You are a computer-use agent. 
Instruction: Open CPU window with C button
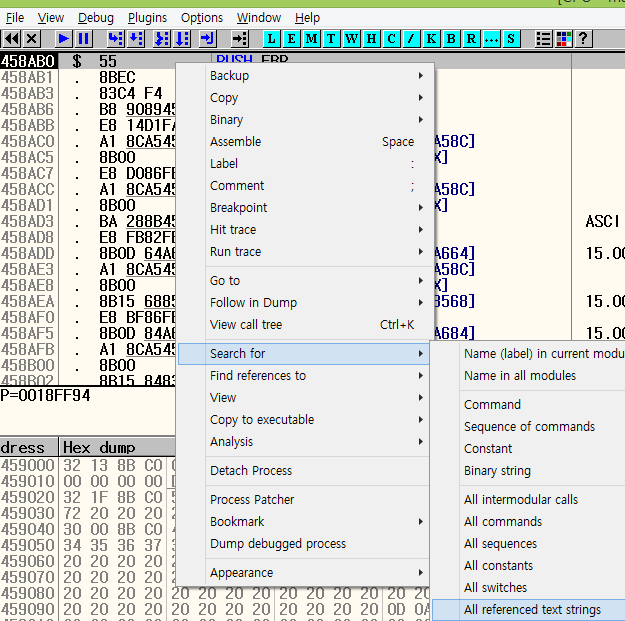pos(391,39)
